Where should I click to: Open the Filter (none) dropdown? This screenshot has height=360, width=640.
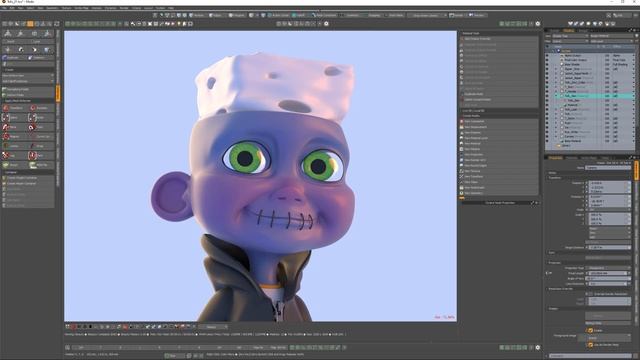[570, 41]
